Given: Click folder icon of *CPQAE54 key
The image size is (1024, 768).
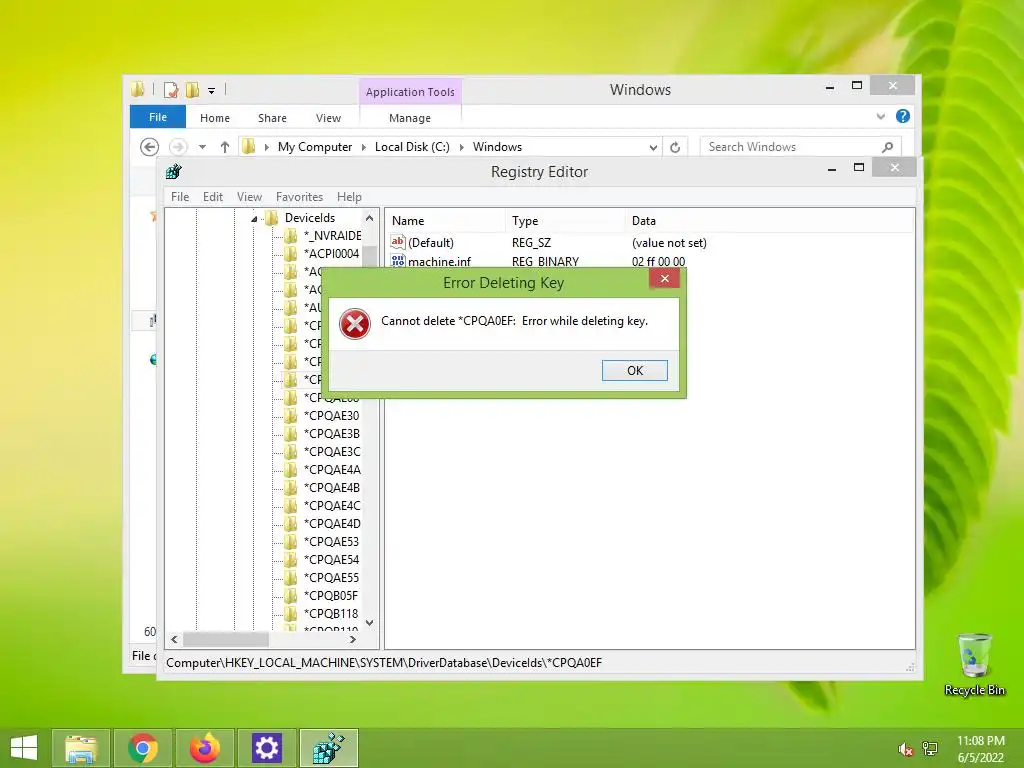Looking at the screenshot, I should pos(291,560).
